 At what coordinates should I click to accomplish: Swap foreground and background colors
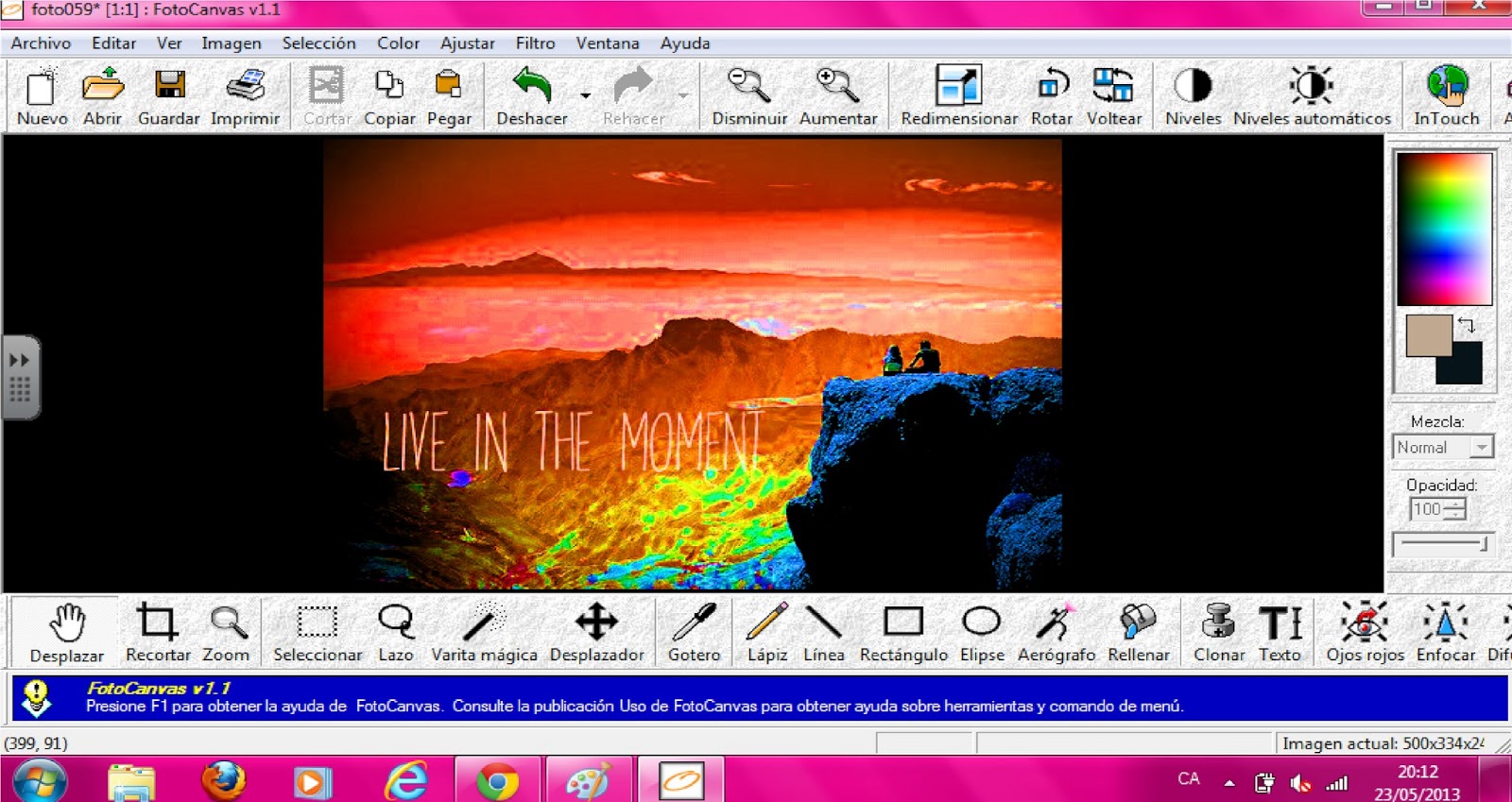point(1466,325)
